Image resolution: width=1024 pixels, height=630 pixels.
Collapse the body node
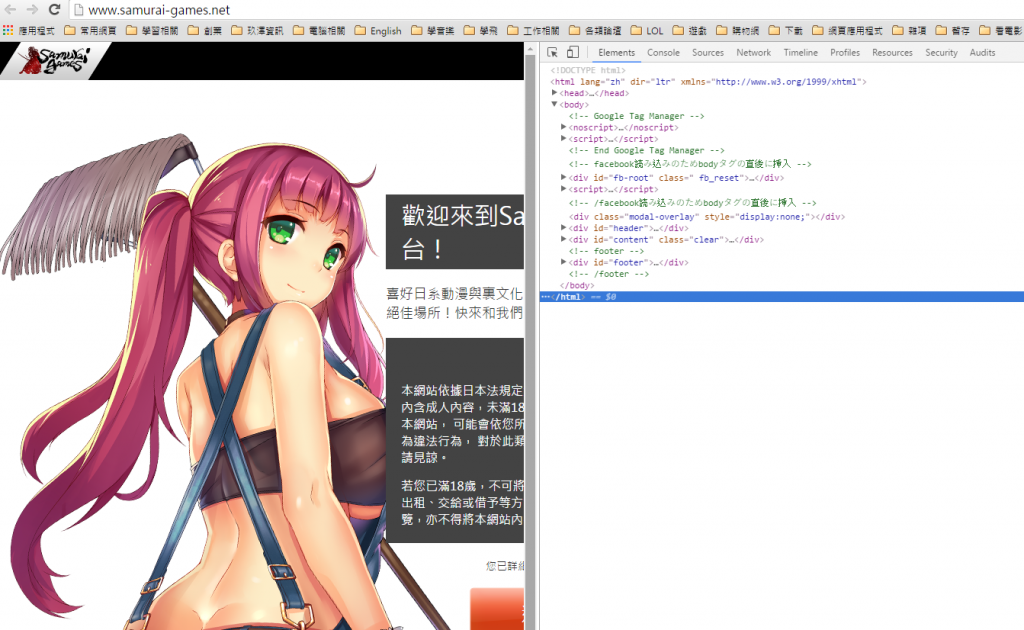[x=554, y=104]
